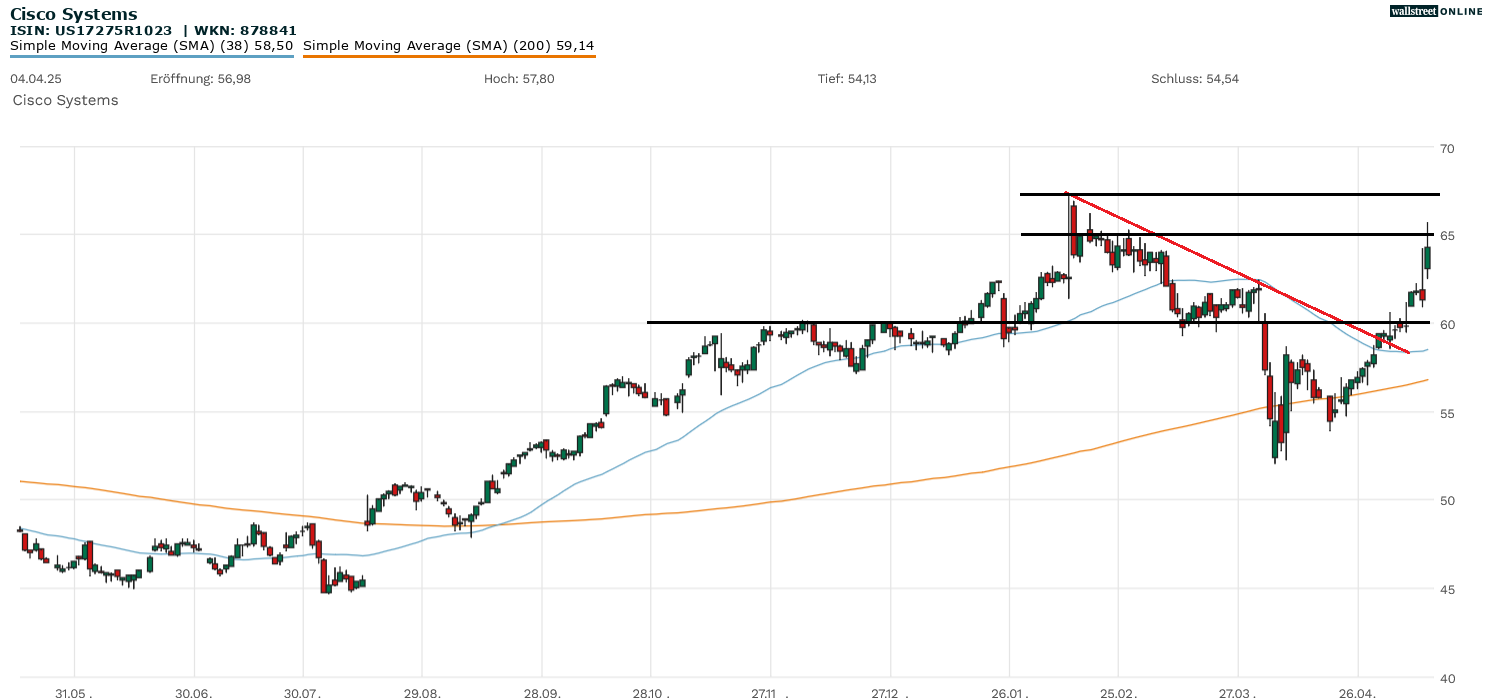Click the 50 price axis label
This screenshot has width=1490, height=698.
click(x=1448, y=501)
